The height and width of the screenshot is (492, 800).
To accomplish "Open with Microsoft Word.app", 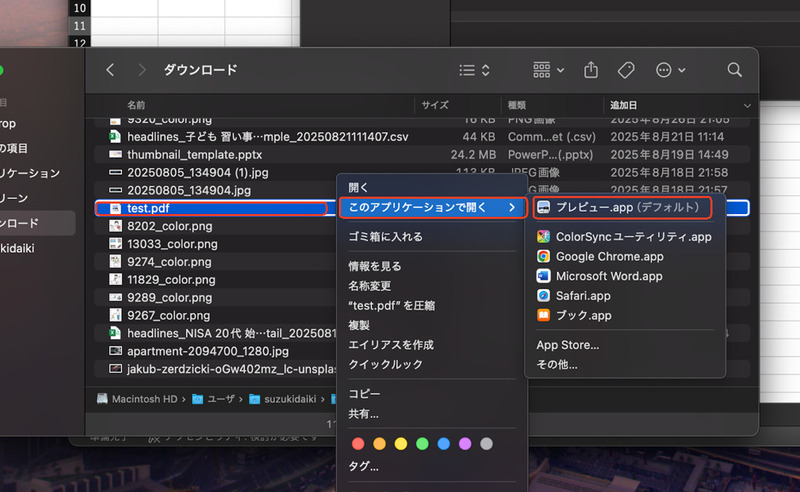I will (609, 276).
